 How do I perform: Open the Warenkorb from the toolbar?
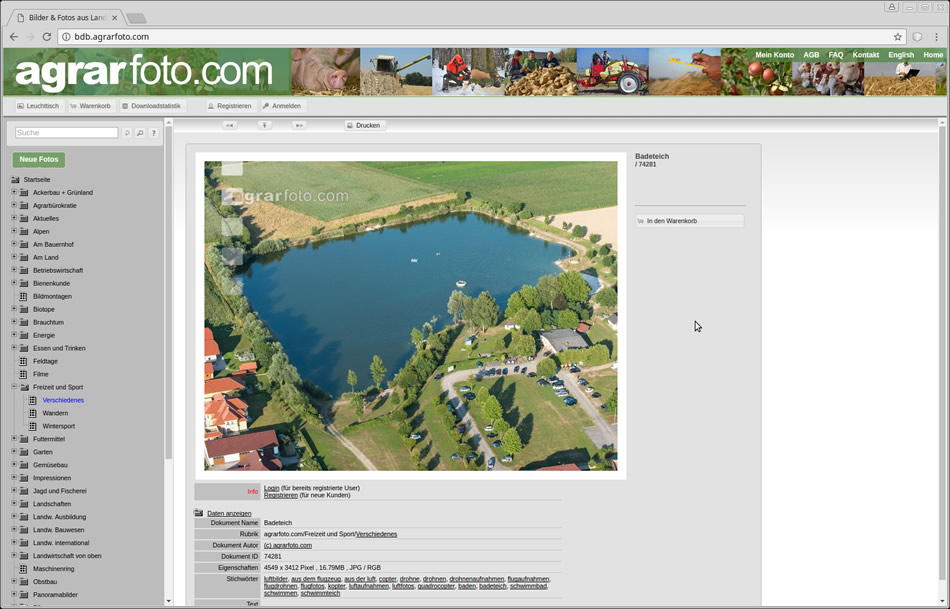point(90,106)
